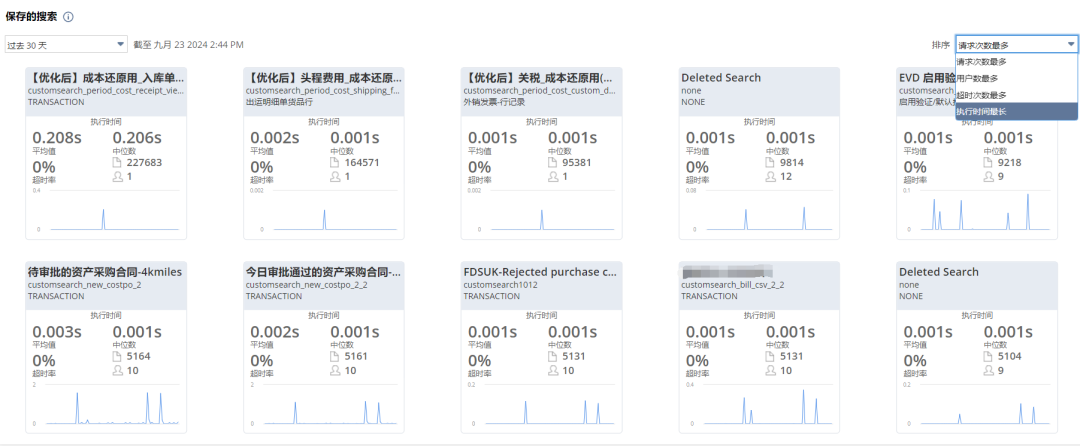Open the 【优化后】关税_成本还原用 card title
The width and height of the screenshot is (1080, 446).
[x=539, y=78]
